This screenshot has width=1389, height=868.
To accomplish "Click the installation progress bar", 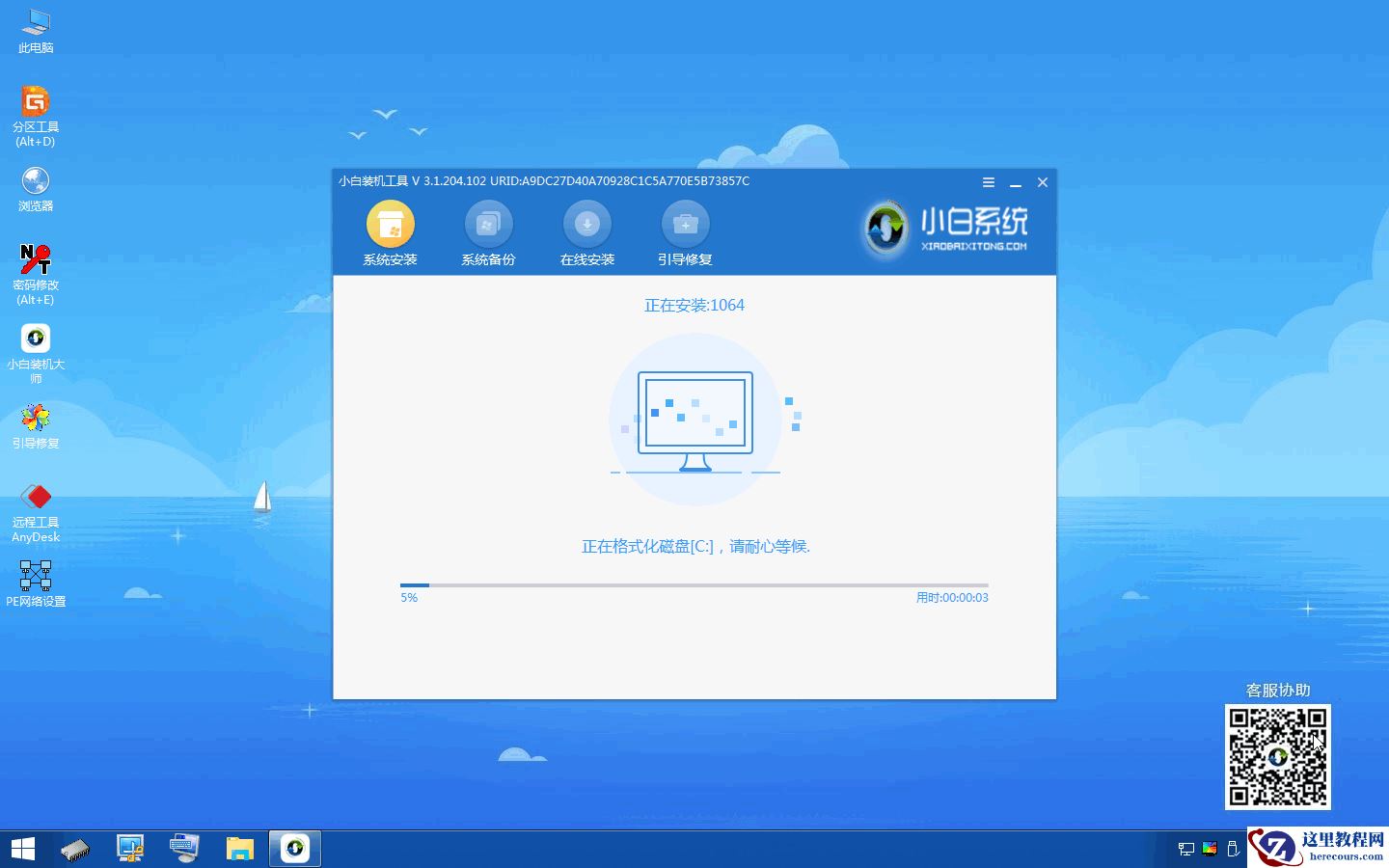I will [694, 585].
